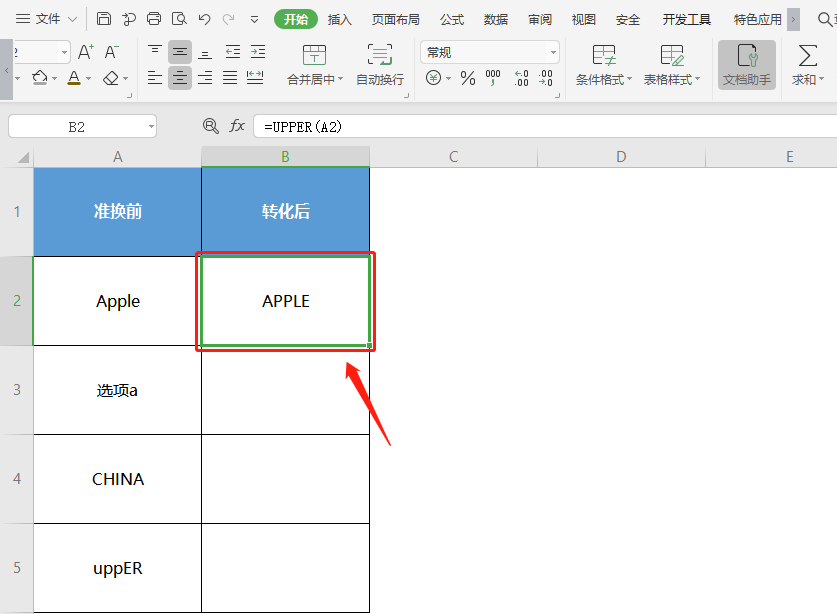Screen dimensions: 837x614
Task: Open Name Box dropdown arrow
Action: [151, 127]
